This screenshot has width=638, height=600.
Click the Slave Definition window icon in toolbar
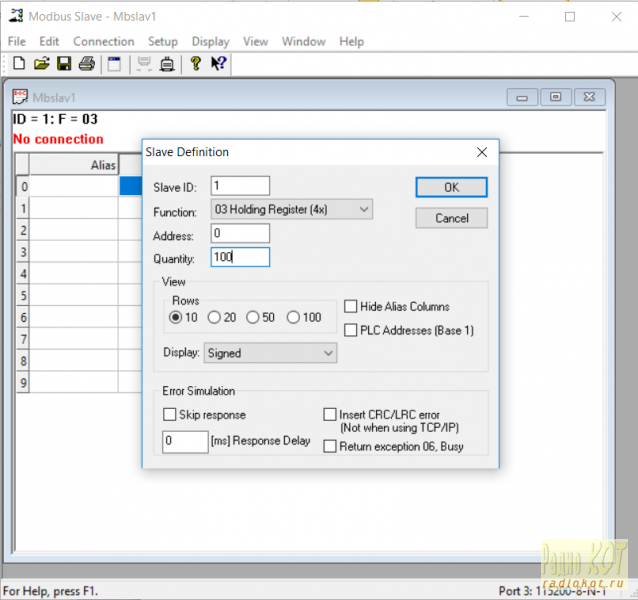tap(114, 64)
